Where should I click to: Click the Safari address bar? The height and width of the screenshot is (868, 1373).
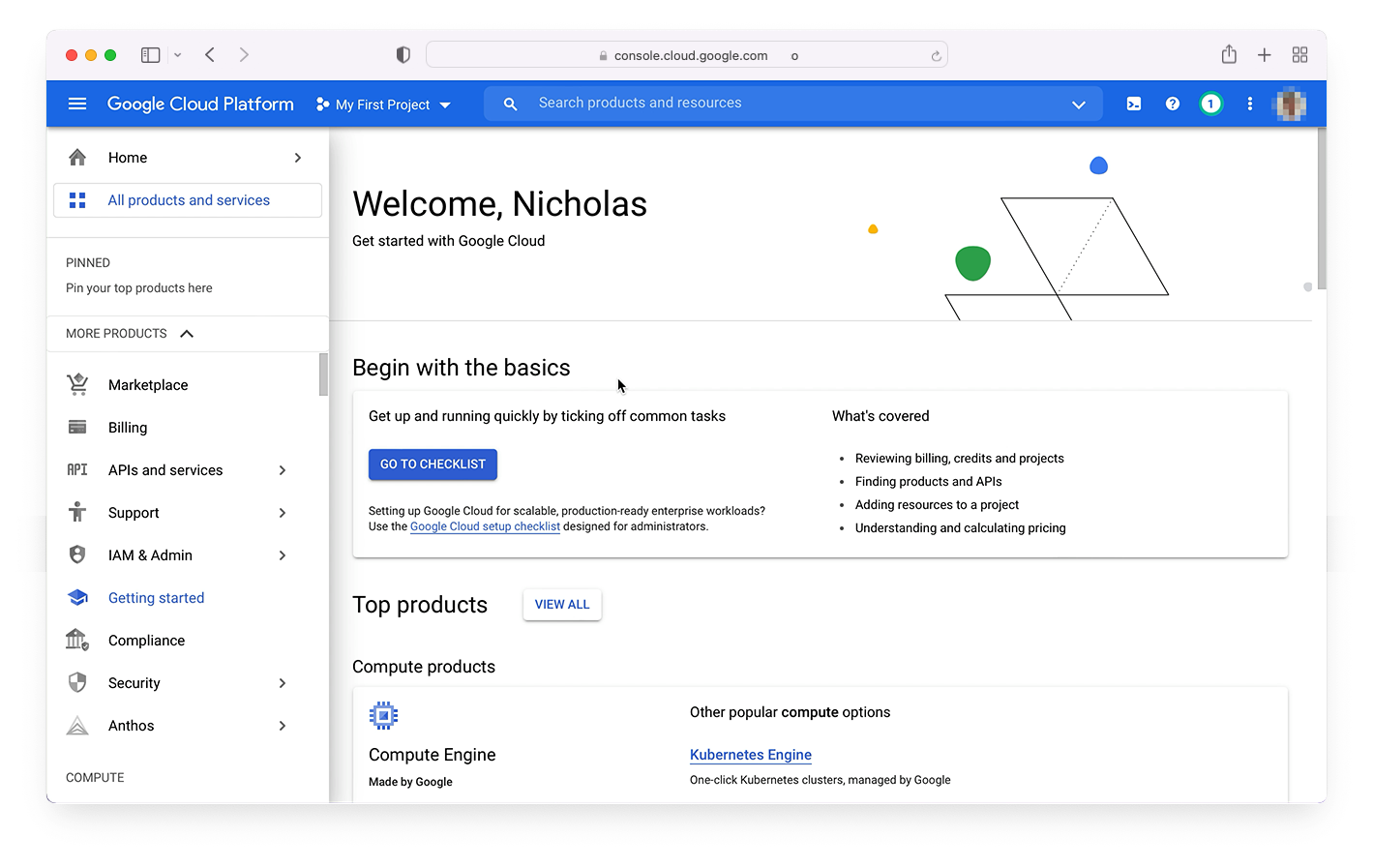click(687, 55)
